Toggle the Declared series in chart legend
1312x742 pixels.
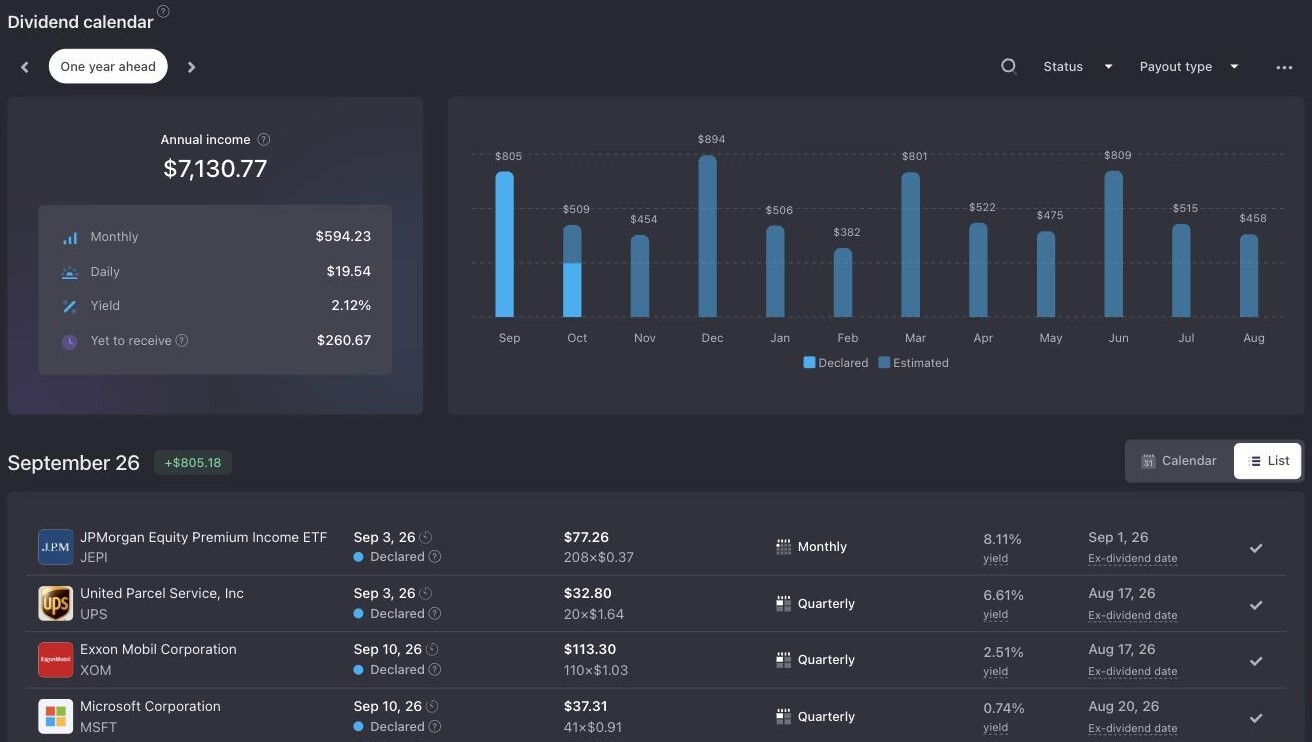[x=836, y=363]
